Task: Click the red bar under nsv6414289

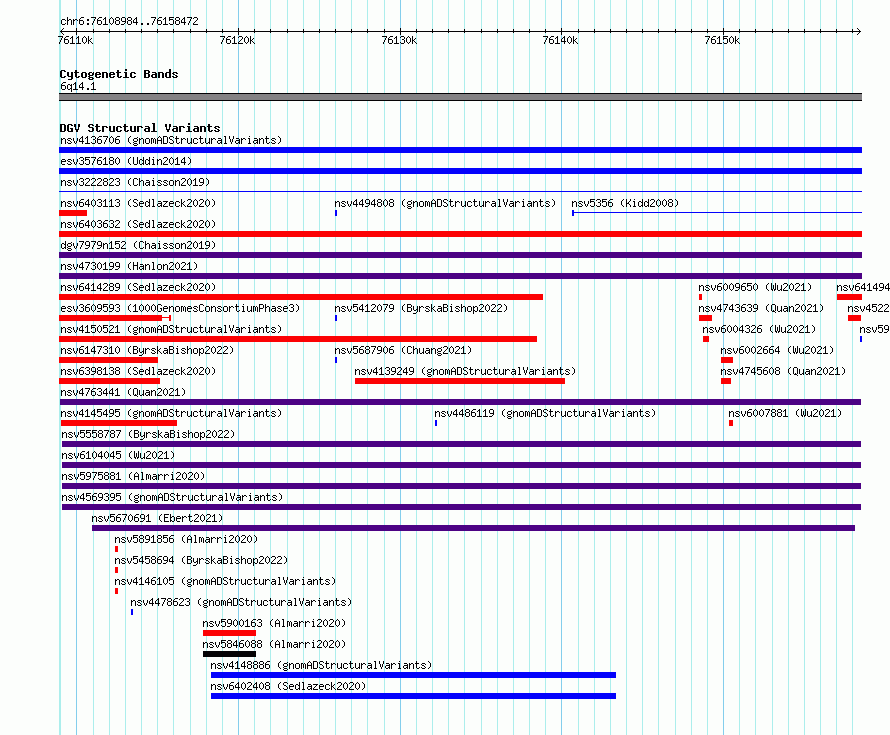Action: (x=301, y=297)
